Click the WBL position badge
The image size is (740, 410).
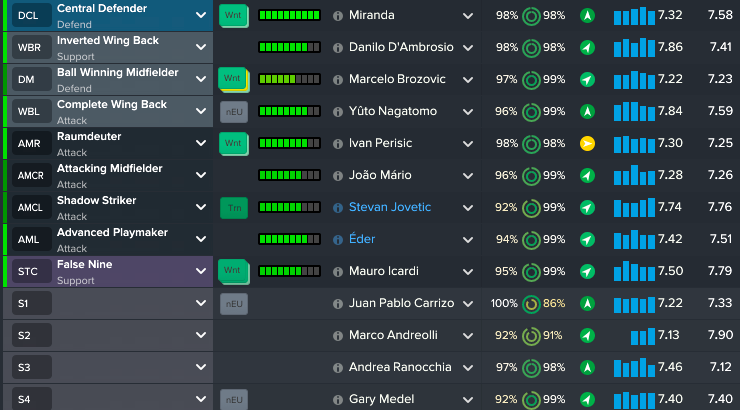click(29, 112)
